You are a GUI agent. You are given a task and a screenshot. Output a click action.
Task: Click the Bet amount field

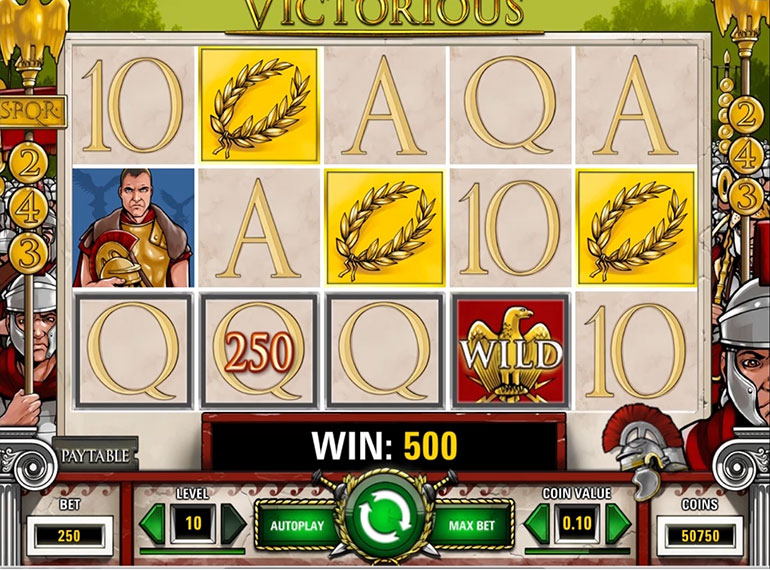coord(69,535)
